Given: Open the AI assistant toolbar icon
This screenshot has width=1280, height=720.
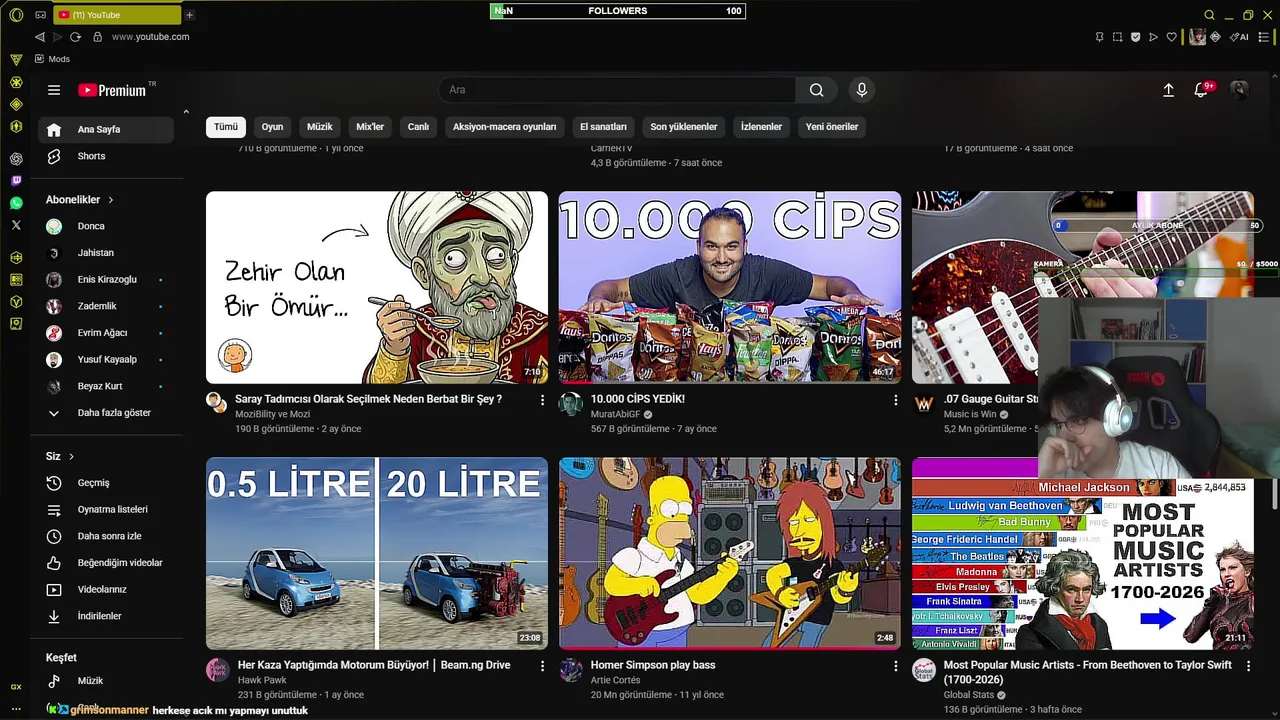Looking at the screenshot, I should [x=1239, y=37].
